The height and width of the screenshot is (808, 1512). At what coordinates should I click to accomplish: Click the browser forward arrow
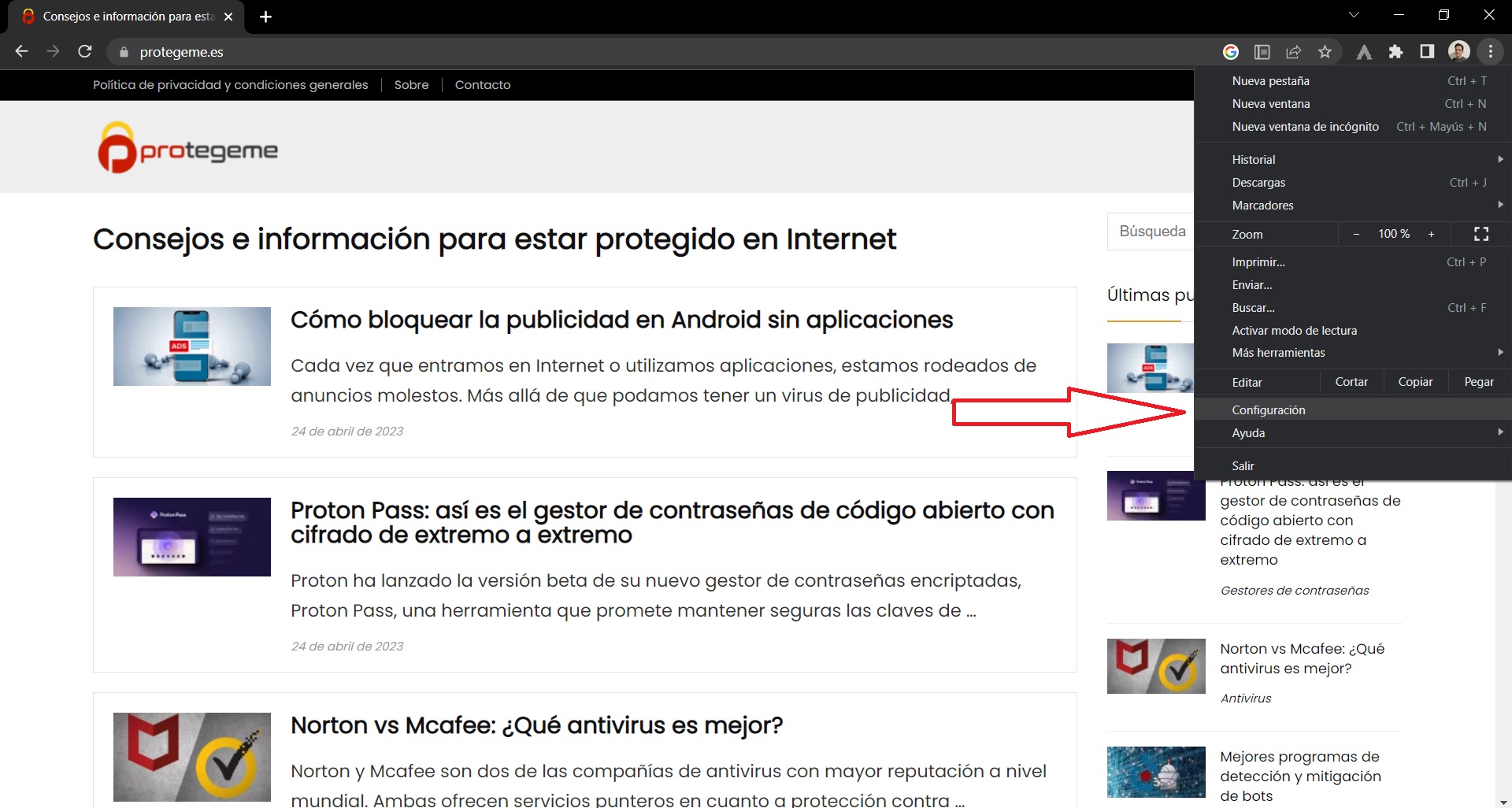pos(53,51)
